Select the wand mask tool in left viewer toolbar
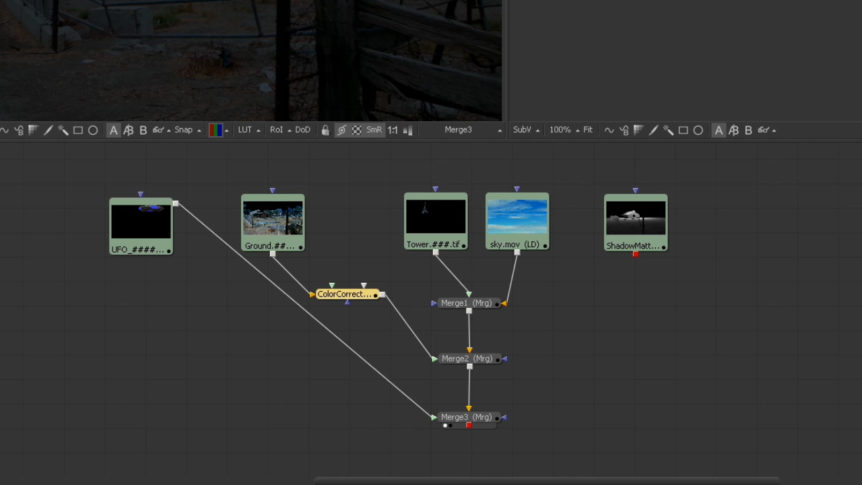Image resolution: width=862 pixels, height=485 pixels. [63, 130]
